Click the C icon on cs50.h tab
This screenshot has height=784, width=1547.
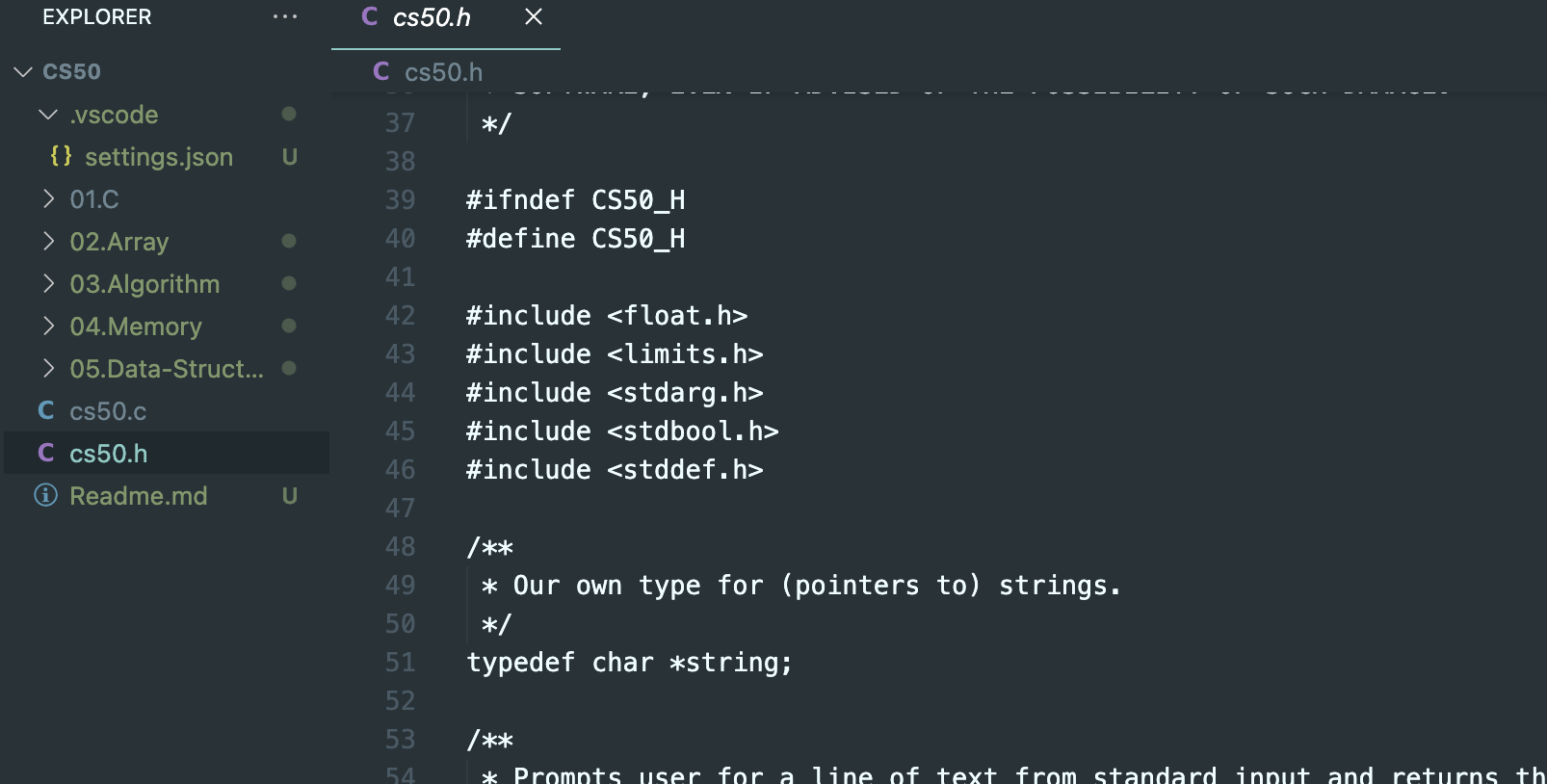(x=369, y=16)
